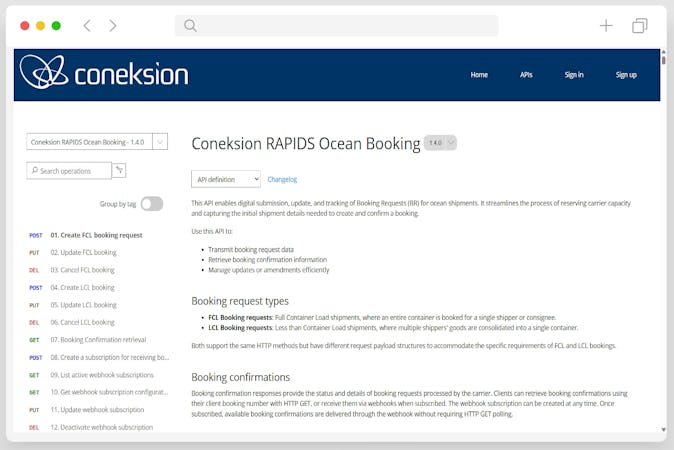Screen dimensions: 674x450
Task: Open the API definition dropdown
Action: click(x=226, y=179)
